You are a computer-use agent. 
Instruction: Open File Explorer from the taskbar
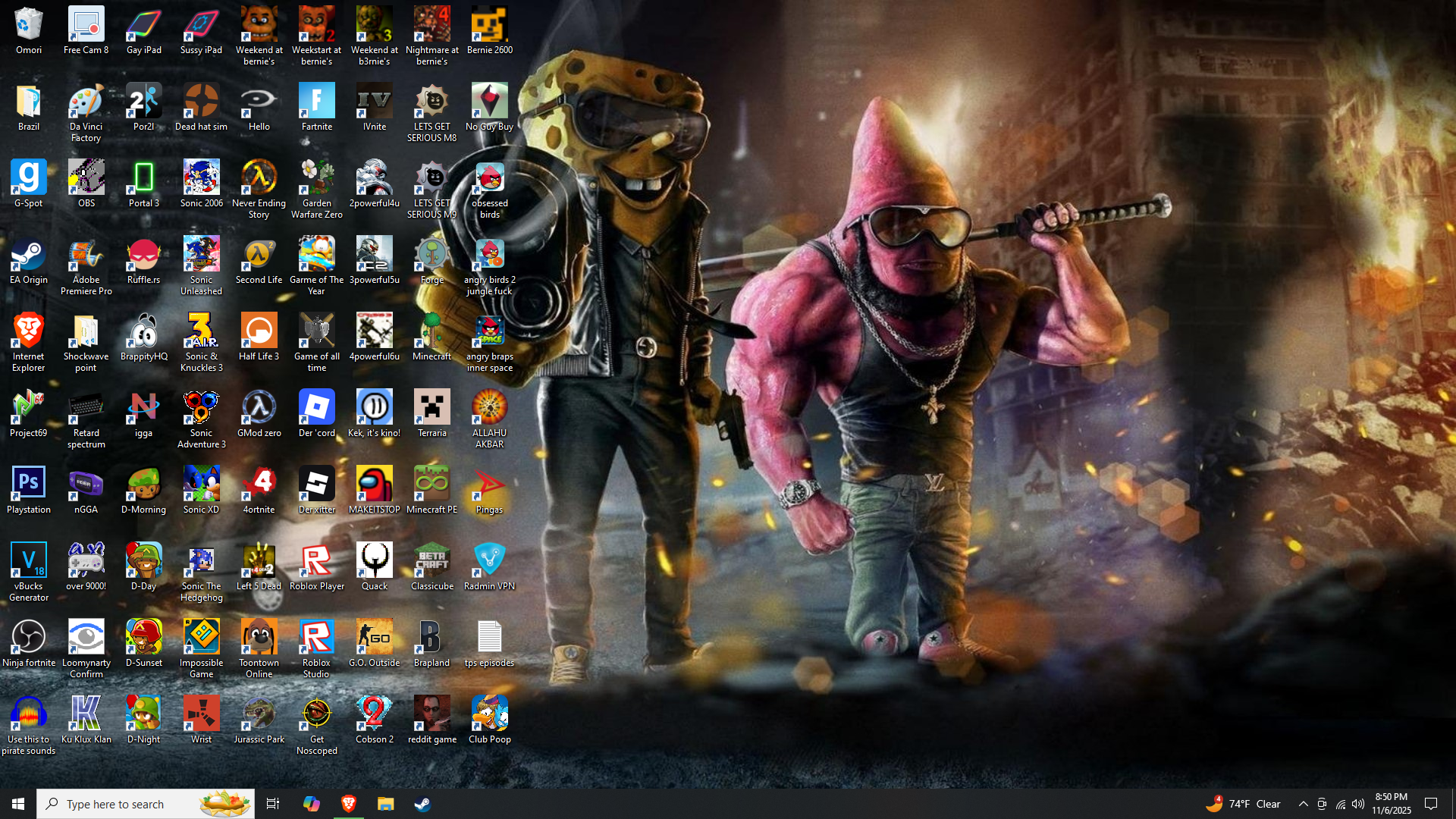pyautogui.click(x=385, y=804)
